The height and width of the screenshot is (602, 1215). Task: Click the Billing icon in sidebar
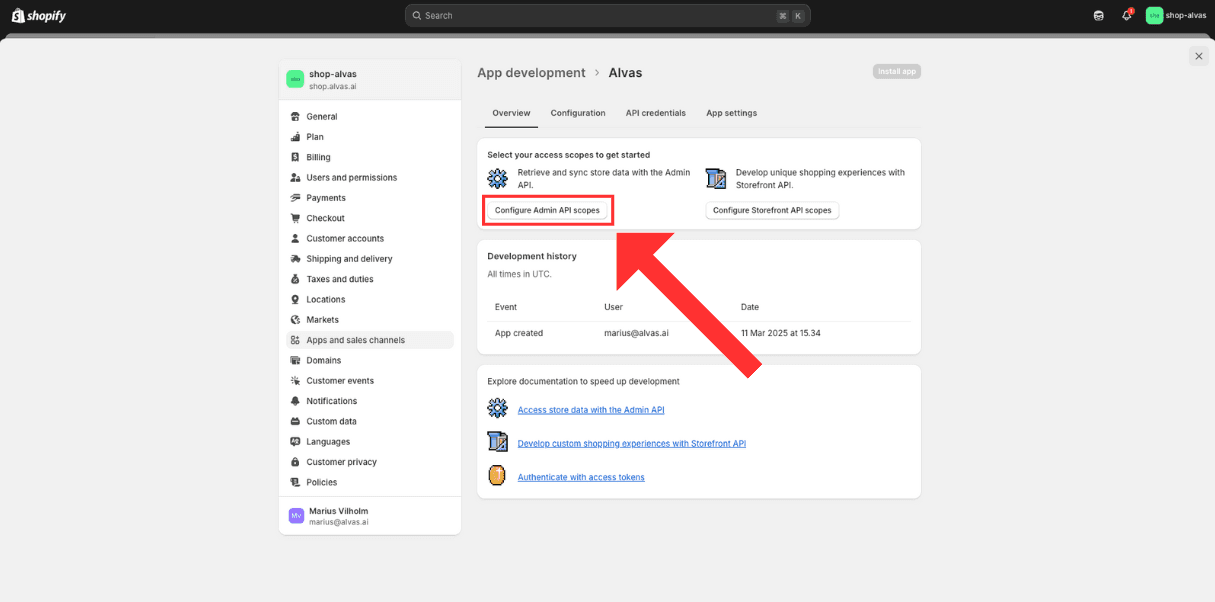pyautogui.click(x=295, y=157)
